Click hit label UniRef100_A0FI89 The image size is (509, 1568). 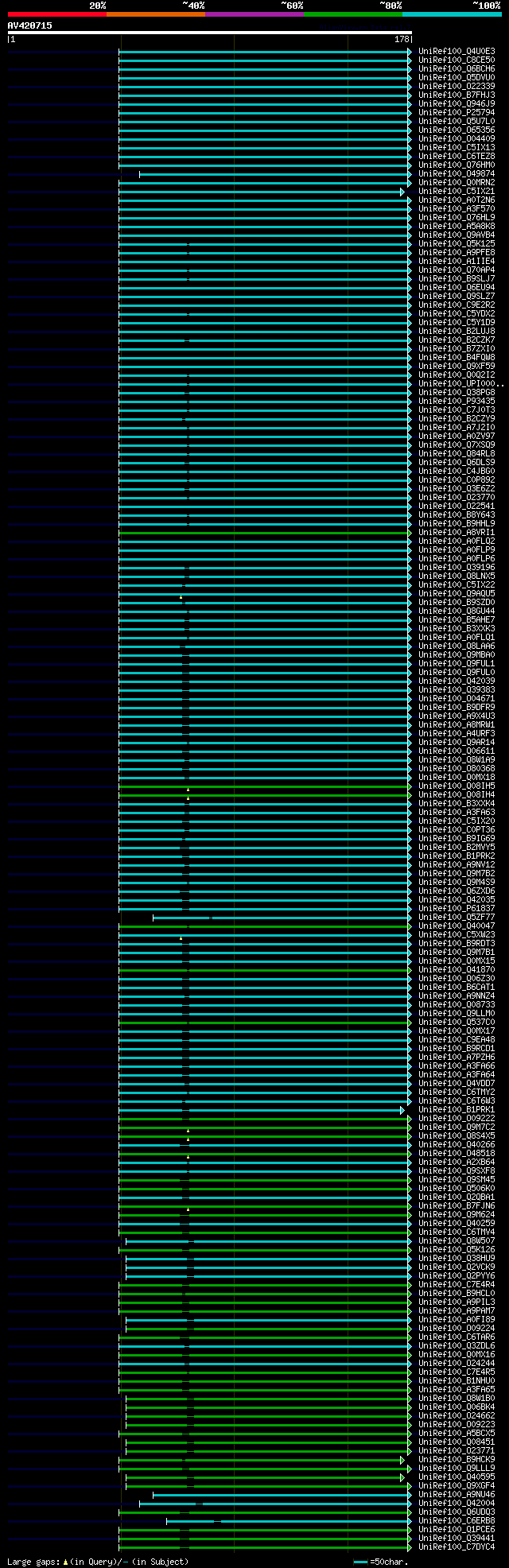click(x=457, y=1319)
